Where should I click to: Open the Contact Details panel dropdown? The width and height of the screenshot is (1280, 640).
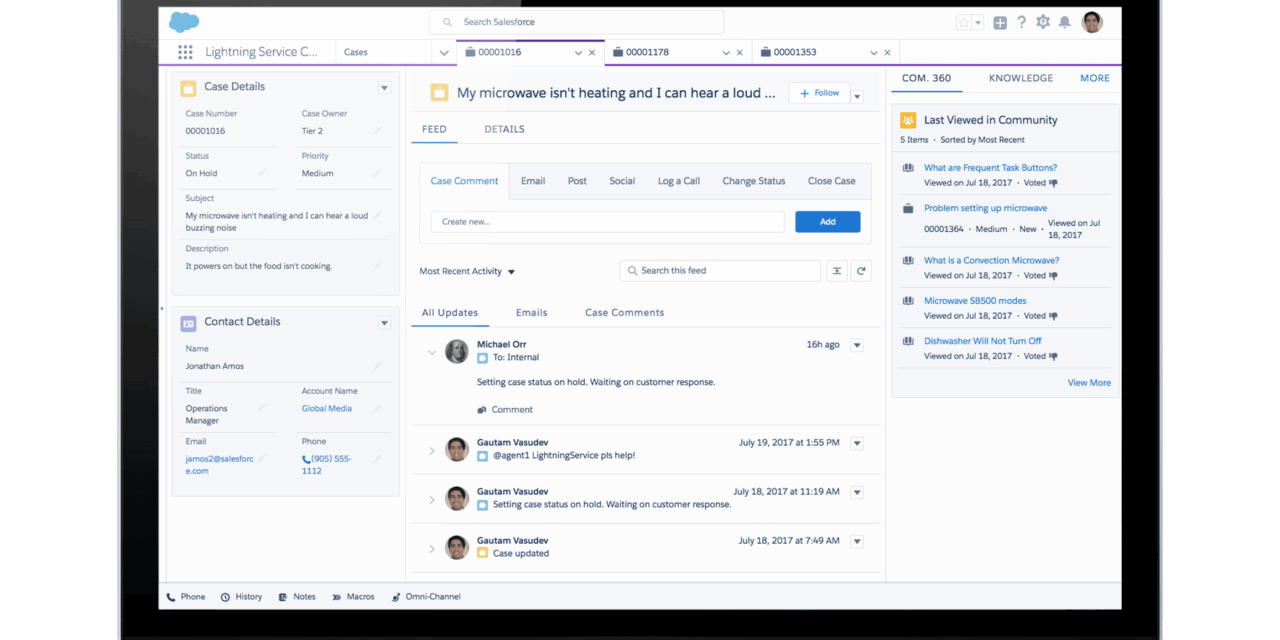tap(384, 323)
